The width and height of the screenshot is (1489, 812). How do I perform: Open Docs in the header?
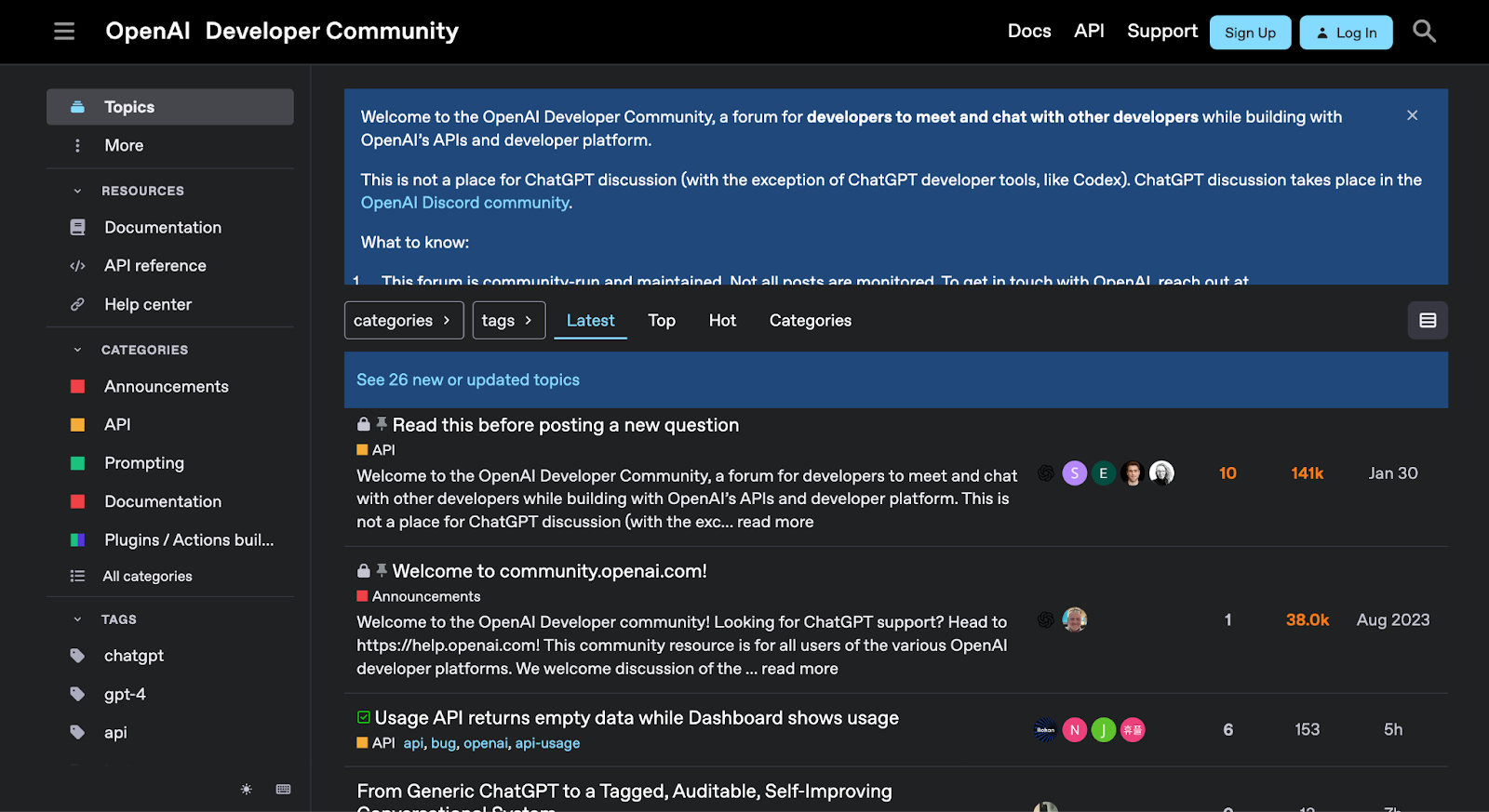coord(1029,32)
